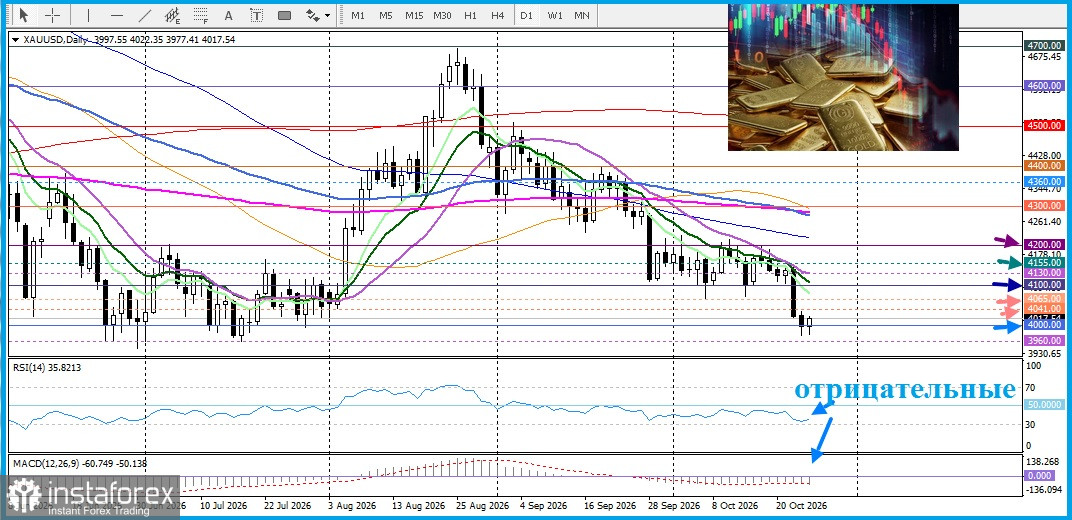This screenshot has height=520, width=1072.
Task: Click the MACD(12,26,9) indicator label
Action: click(x=80, y=464)
